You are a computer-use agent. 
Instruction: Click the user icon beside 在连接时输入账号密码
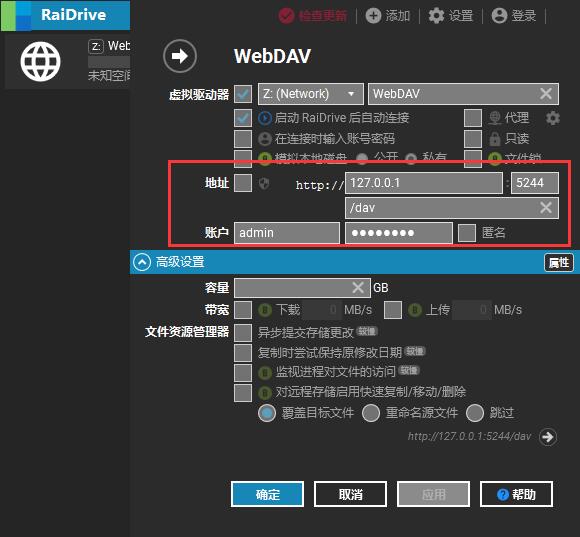pos(265,139)
